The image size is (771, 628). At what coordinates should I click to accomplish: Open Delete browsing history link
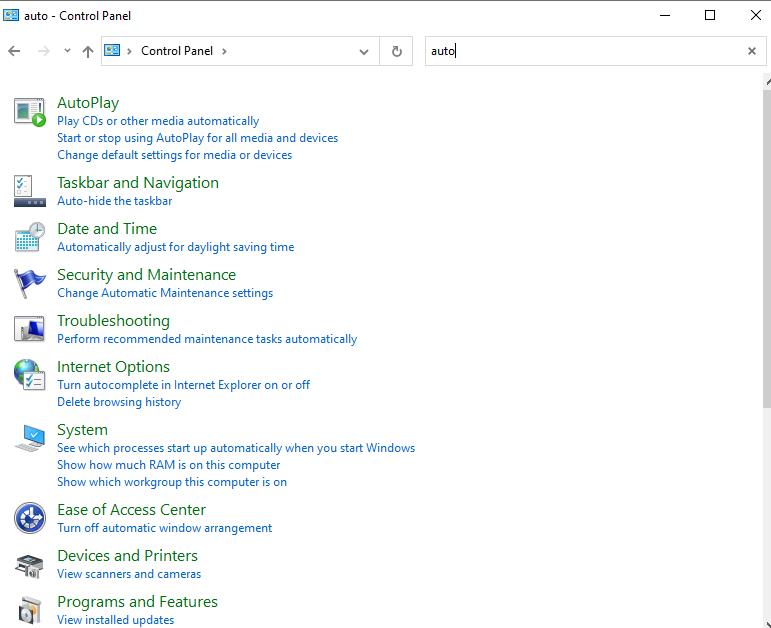pyautogui.click(x=119, y=402)
